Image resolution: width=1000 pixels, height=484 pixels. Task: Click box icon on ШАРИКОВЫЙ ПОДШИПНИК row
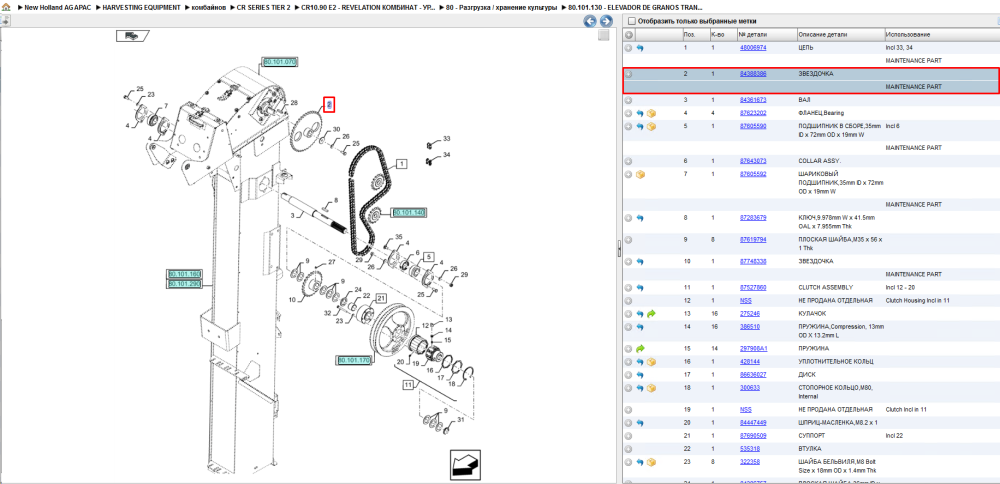(640, 174)
